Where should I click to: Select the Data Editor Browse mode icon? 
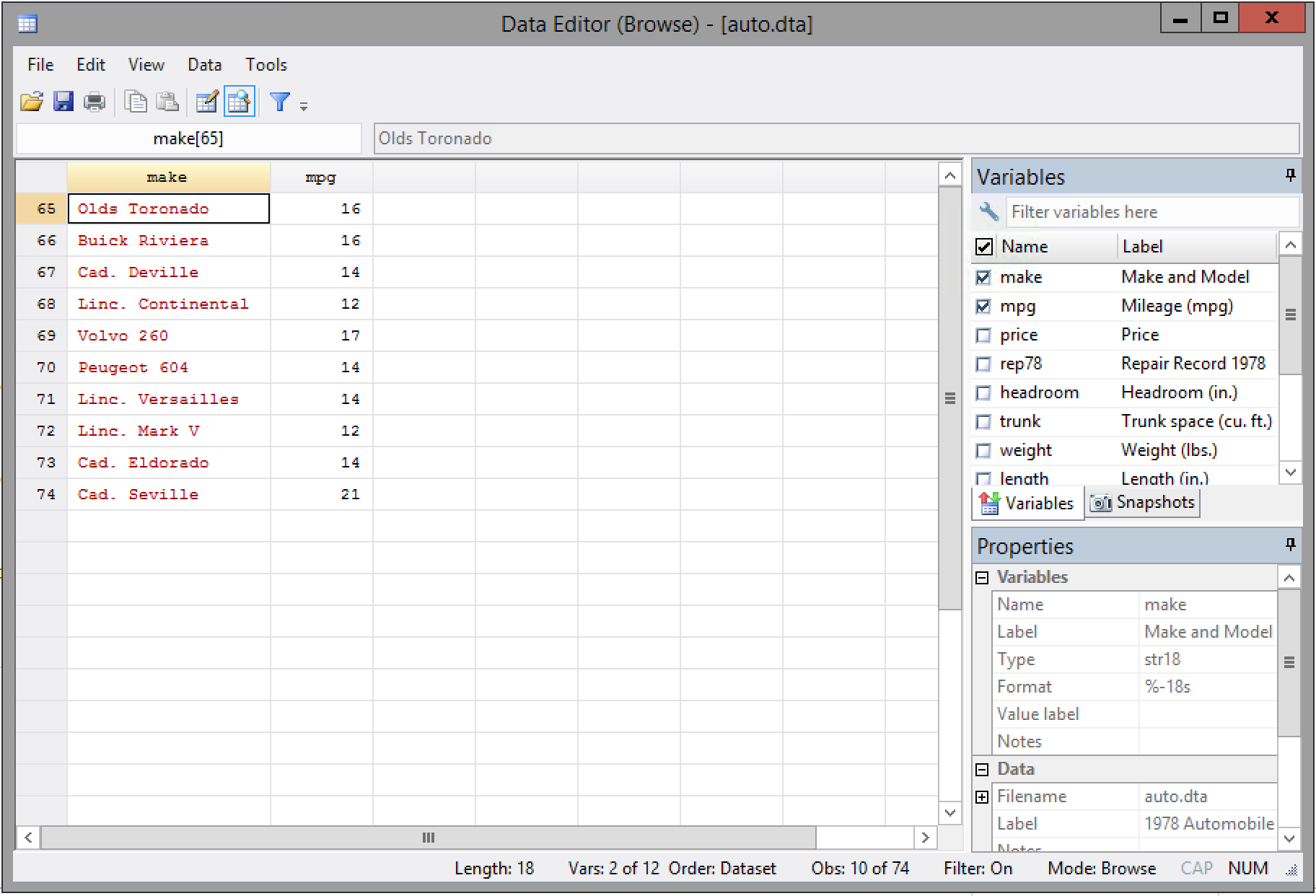click(239, 102)
